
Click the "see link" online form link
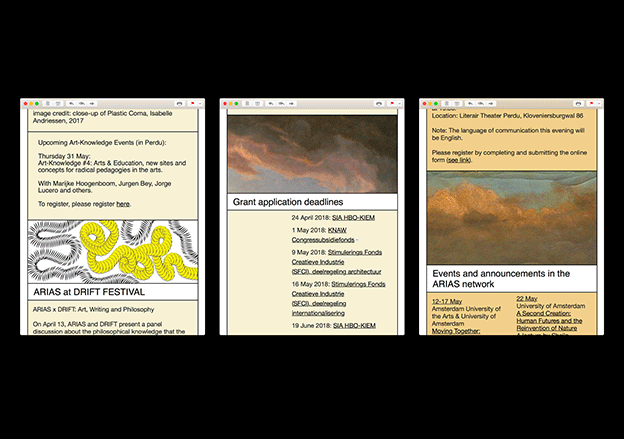coord(458,160)
